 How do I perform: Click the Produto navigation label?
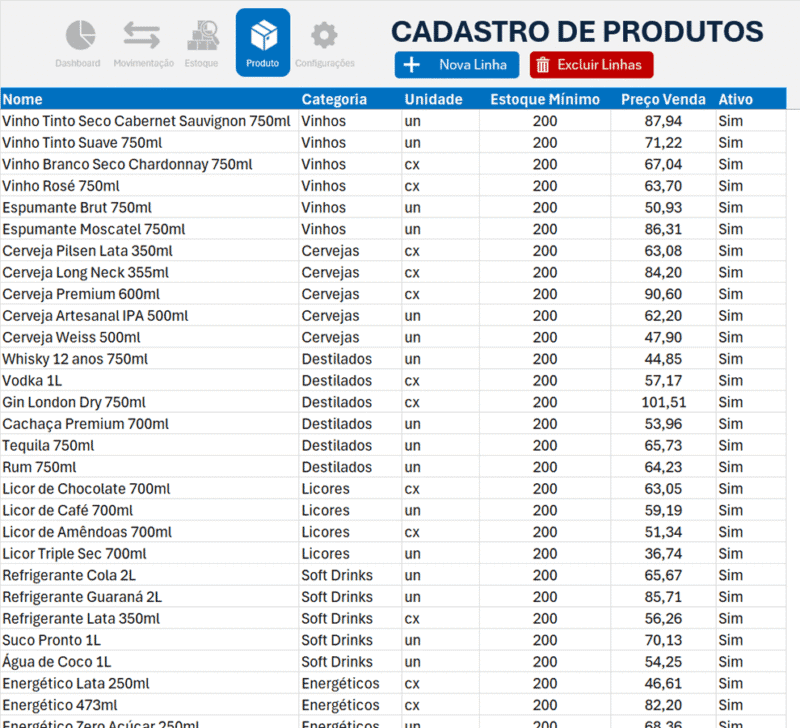pos(262,63)
